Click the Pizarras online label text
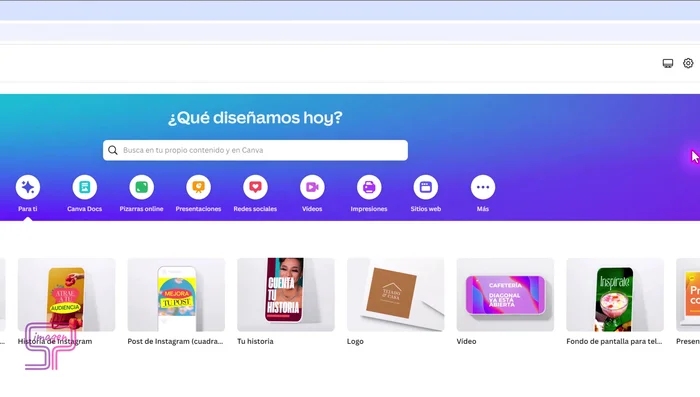 [142, 209]
